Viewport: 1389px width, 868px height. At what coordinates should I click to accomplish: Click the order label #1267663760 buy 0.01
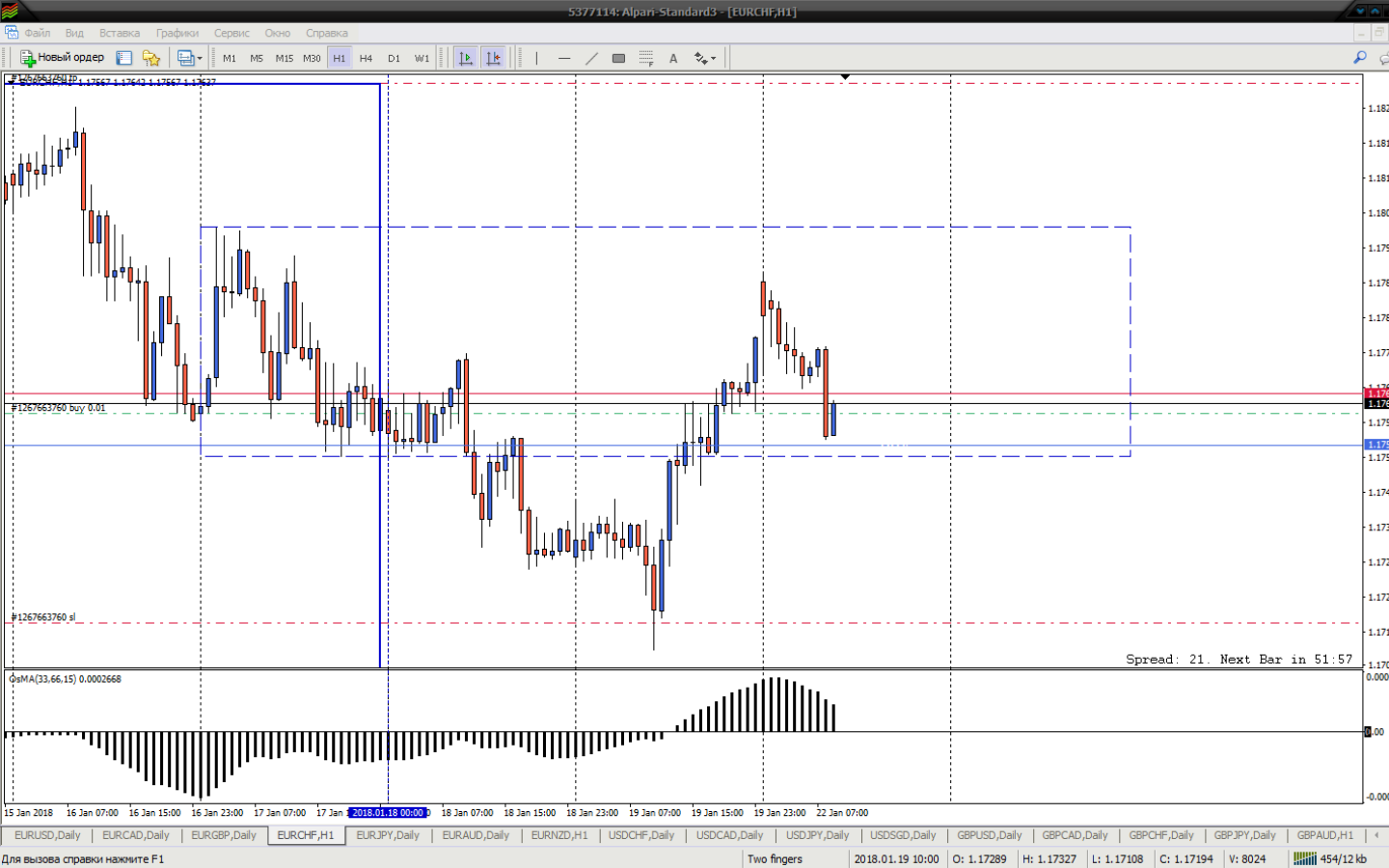click(x=59, y=408)
